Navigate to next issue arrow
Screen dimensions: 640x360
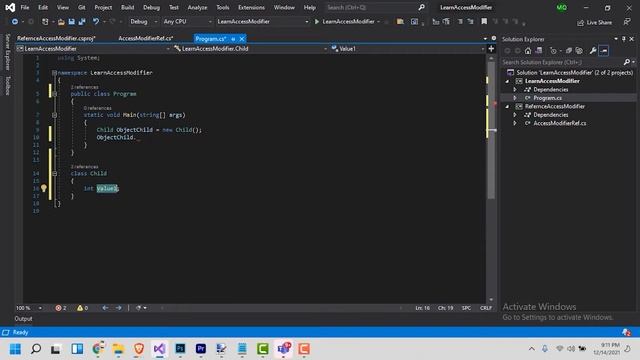pyautogui.click(x=118, y=308)
